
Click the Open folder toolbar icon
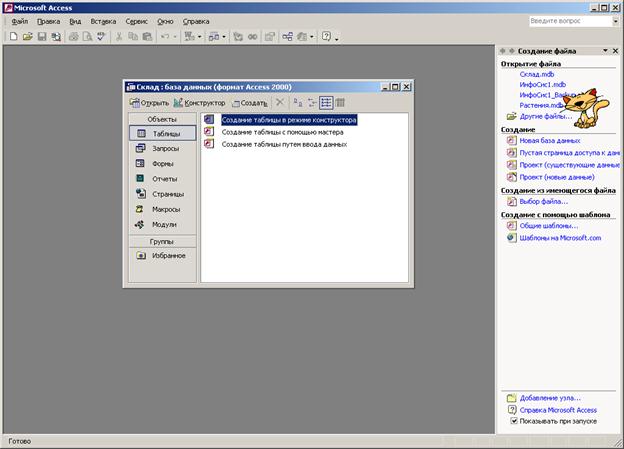pos(27,37)
